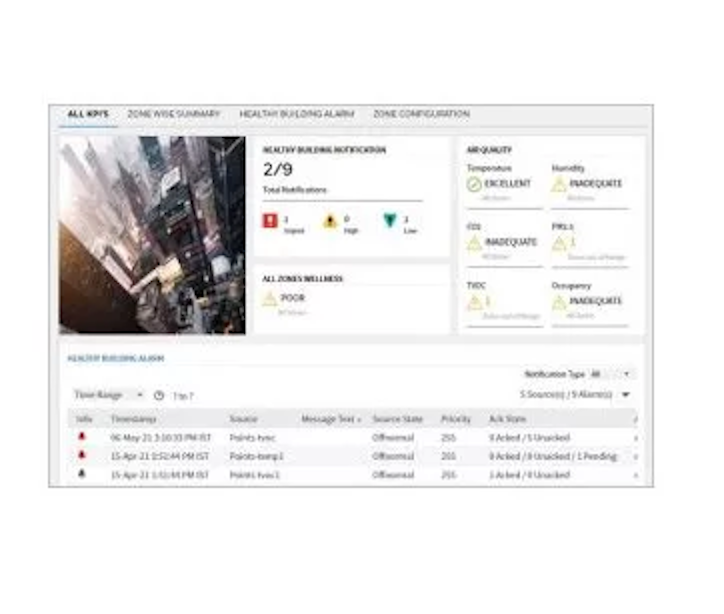Open the Time Range dropdown
Screen dimensions: 724x614
[109, 395]
